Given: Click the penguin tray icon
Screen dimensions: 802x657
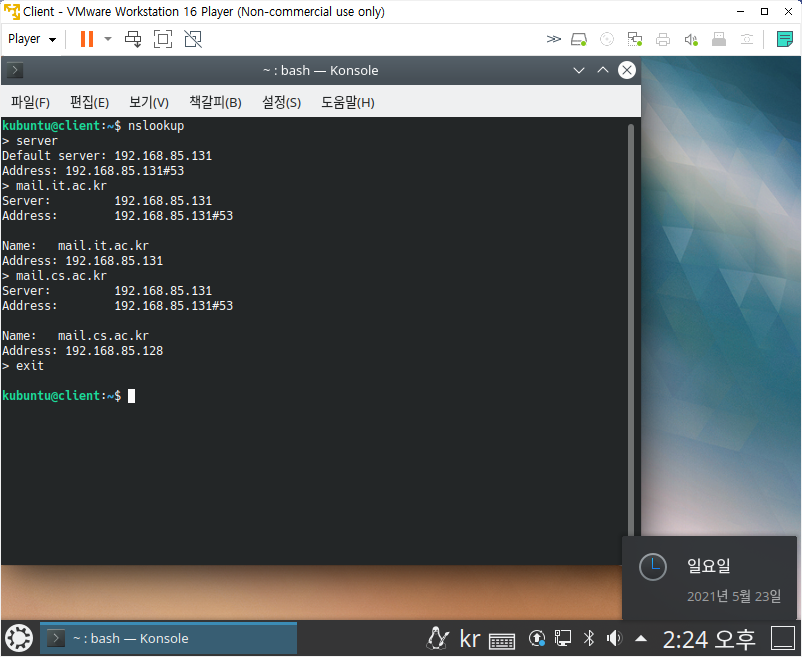Looking at the screenshot, I should click(438, 639).
